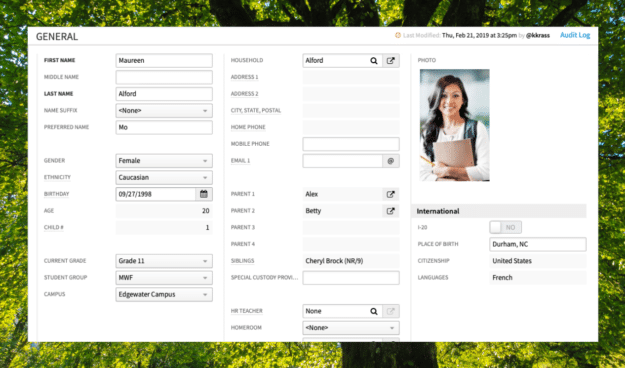625x368 pixels.
Task: Click the City, State, Postal label
Action: pos(256,110)
